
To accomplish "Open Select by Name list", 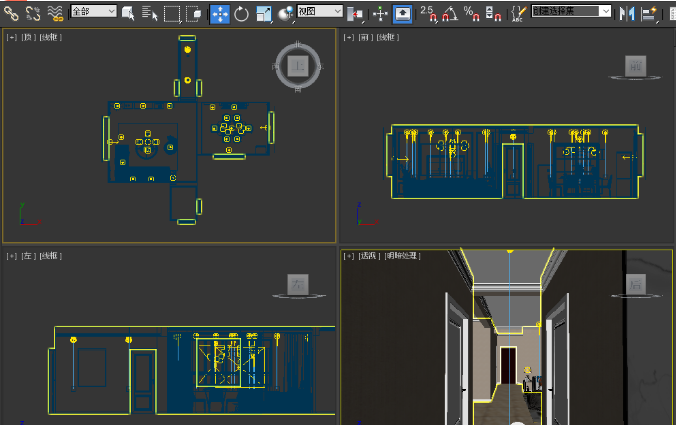I will [x=150, y=13].
